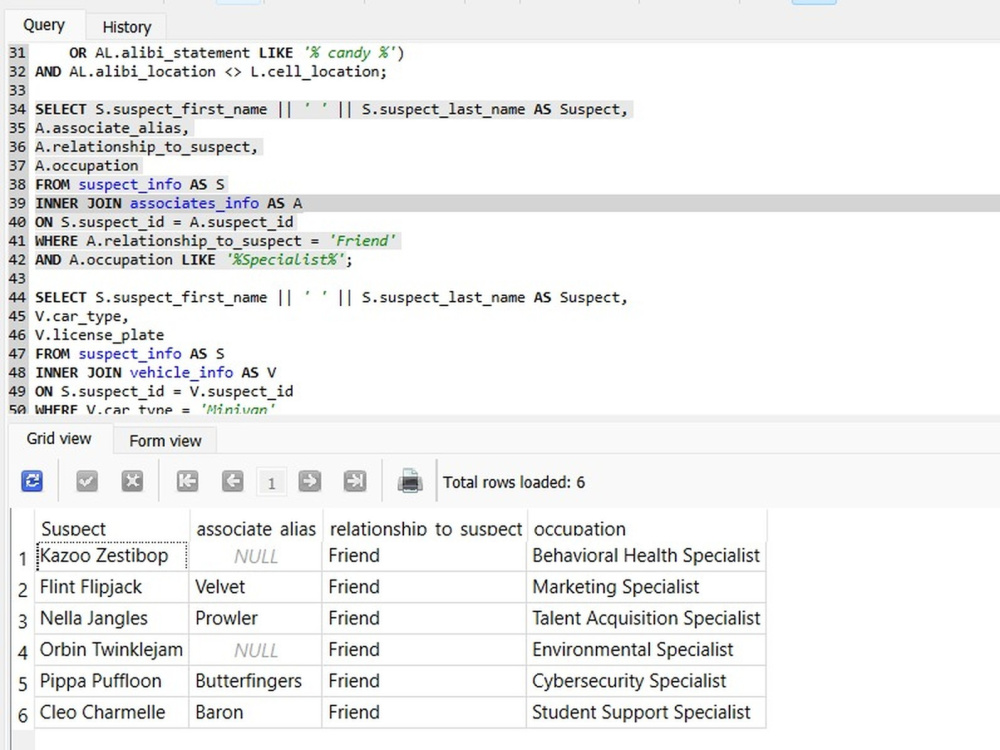The image size is (1000, 750).
Task: Click the Talent Acquisition Specialist cell
Action: (x=646, y=618)
